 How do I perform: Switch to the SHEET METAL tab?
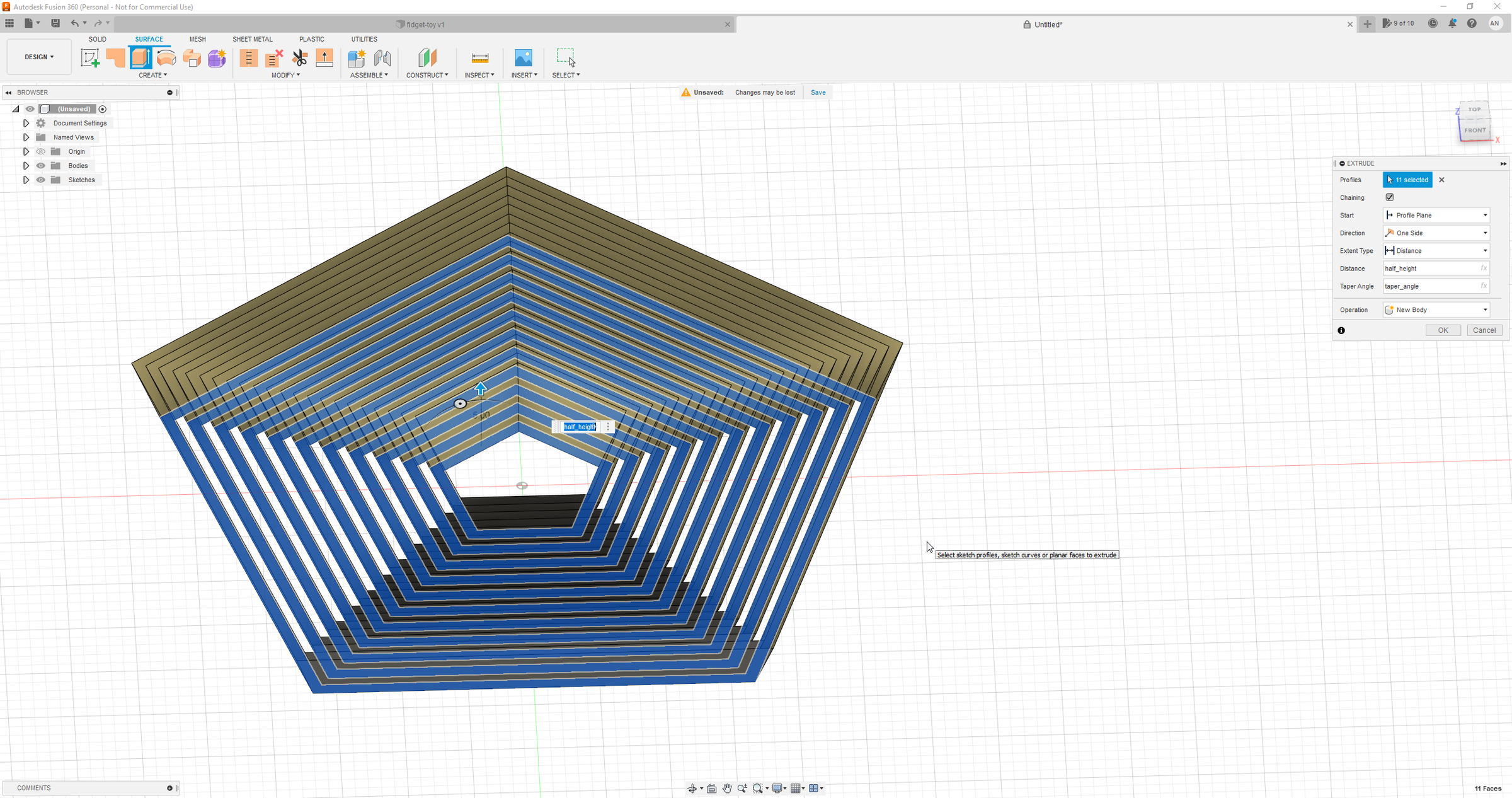click(x=252, y=39)
